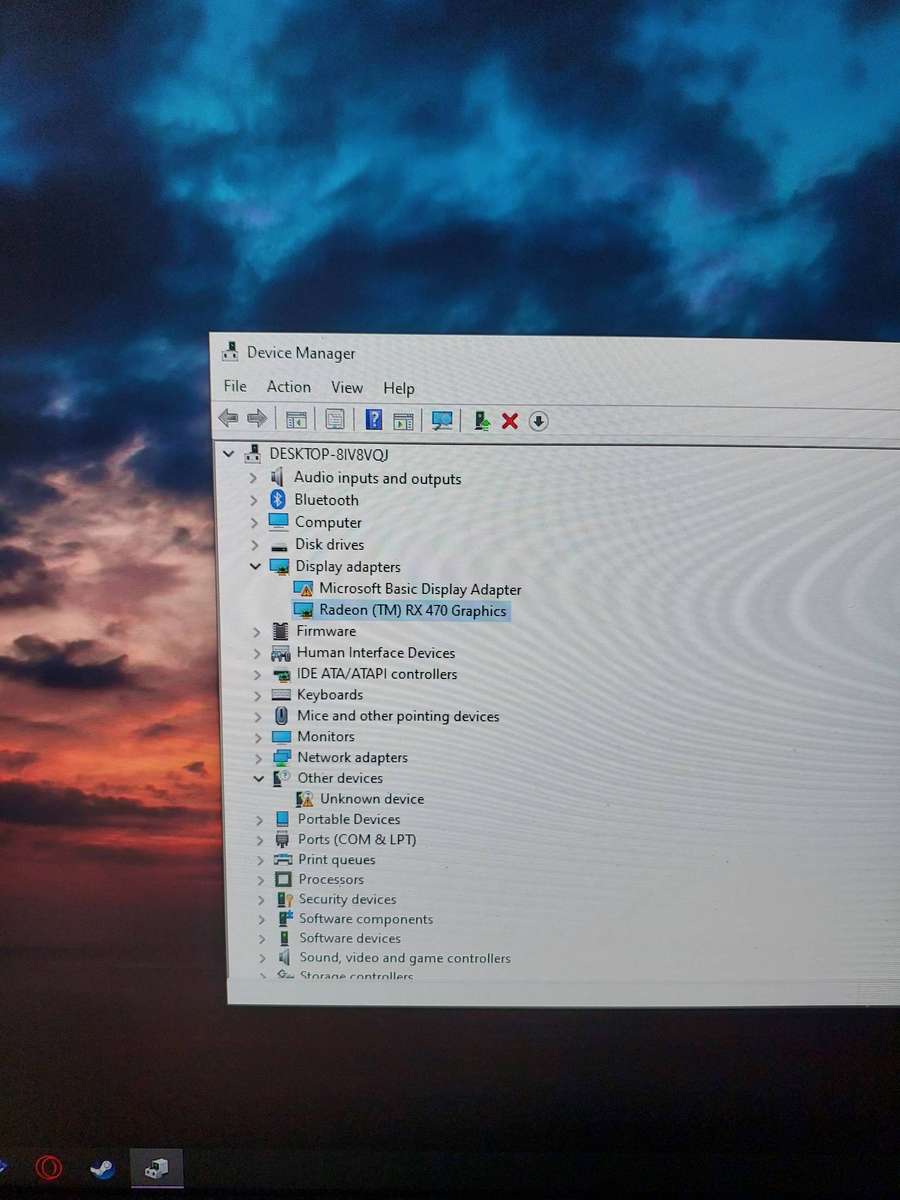
Task: Click the Back arrow in the toolbar
Action: (229, 418)
